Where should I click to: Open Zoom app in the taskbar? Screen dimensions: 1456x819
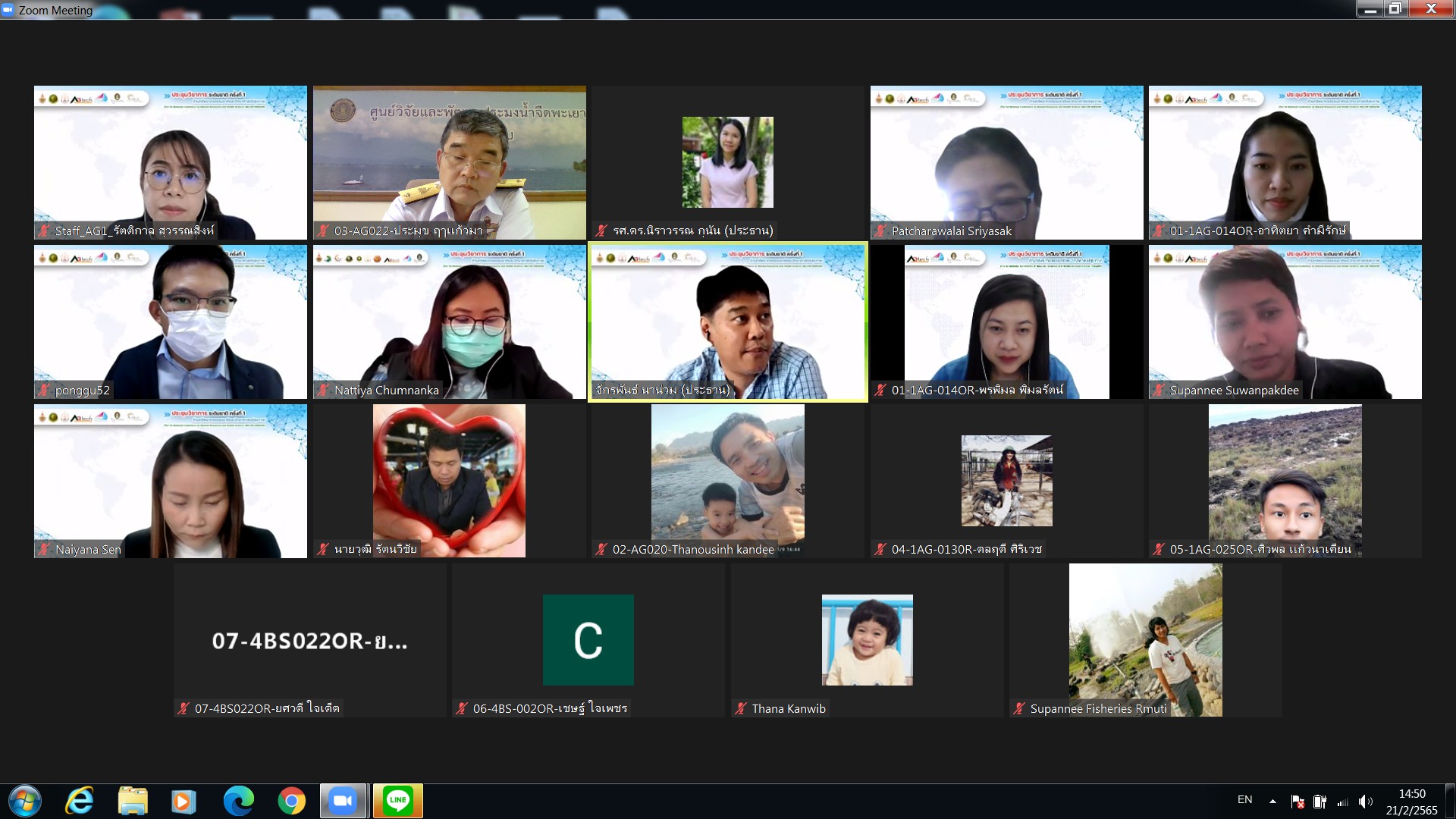(344, 801)
